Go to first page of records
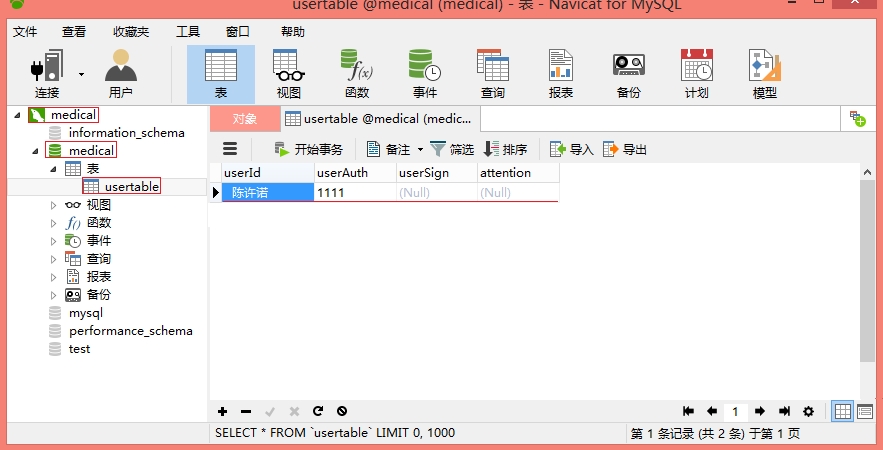883x450 pixels. click(x=688, y=411)
